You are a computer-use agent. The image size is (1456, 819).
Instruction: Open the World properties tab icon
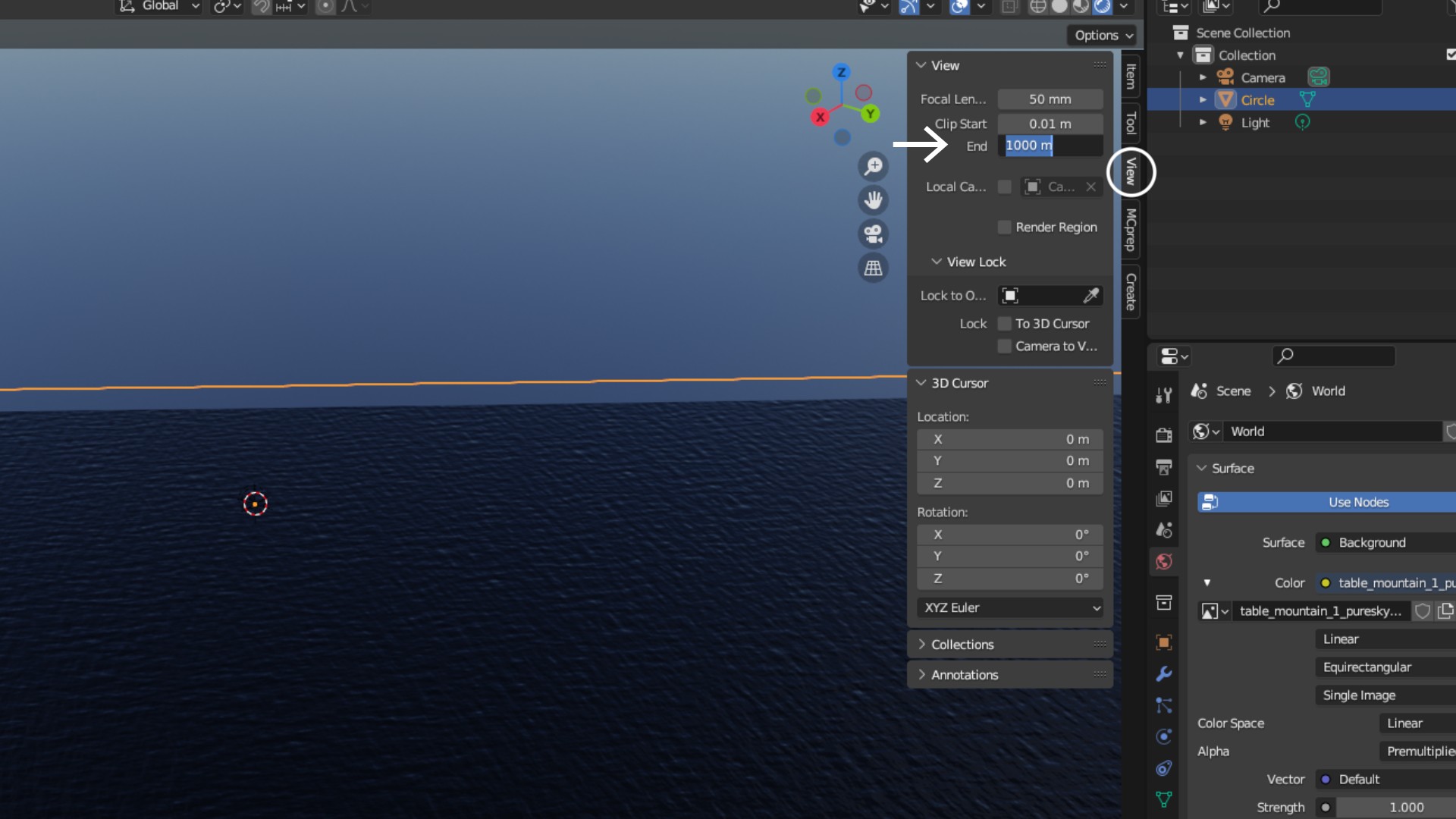coord(1164,562)
